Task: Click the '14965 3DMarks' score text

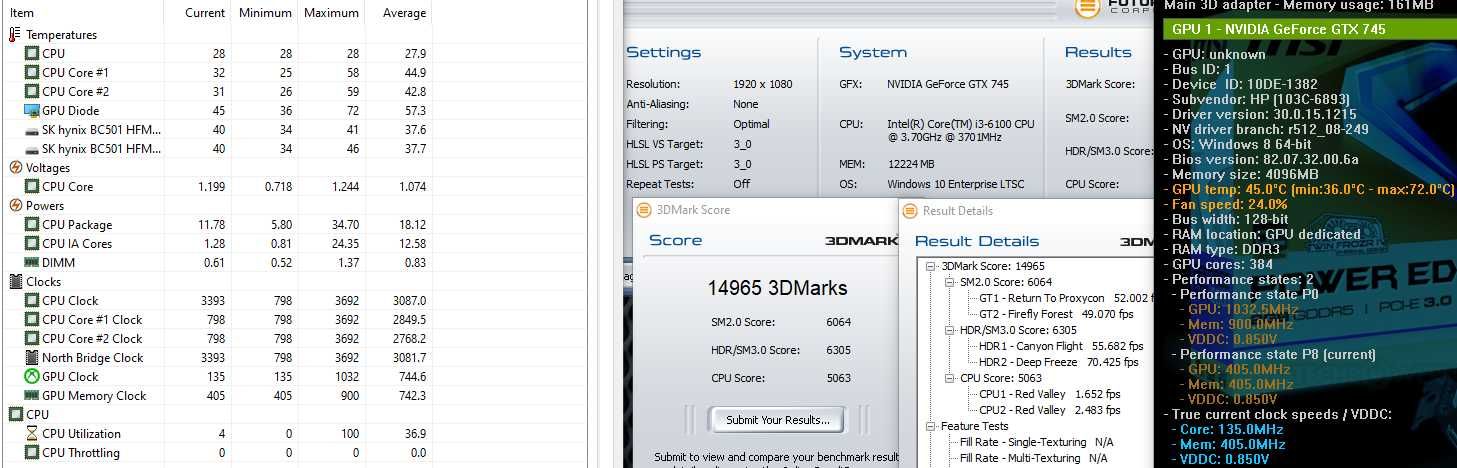Action: [x=777, y=288]
